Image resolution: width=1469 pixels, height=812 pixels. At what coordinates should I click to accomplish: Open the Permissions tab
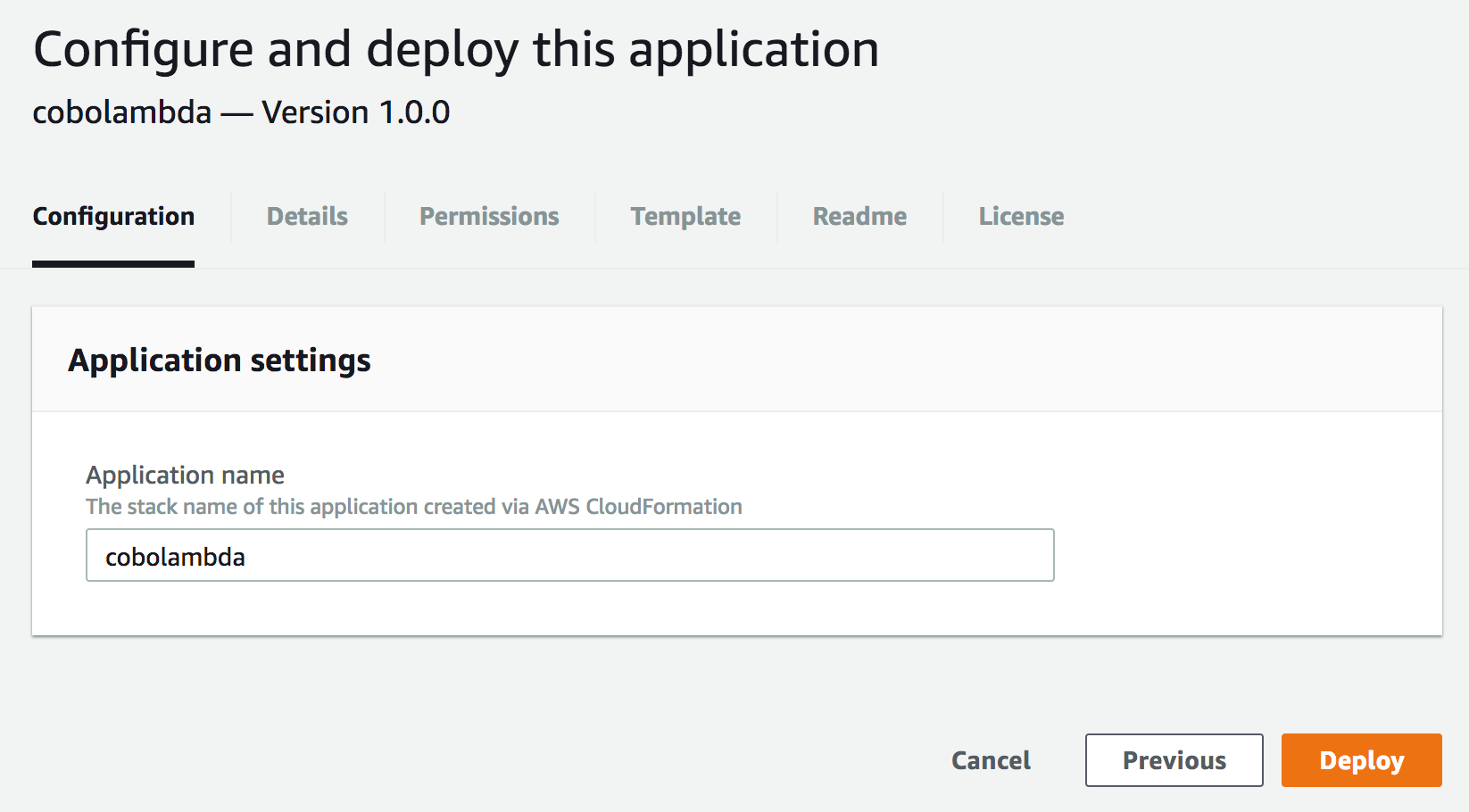pos(489,217)
